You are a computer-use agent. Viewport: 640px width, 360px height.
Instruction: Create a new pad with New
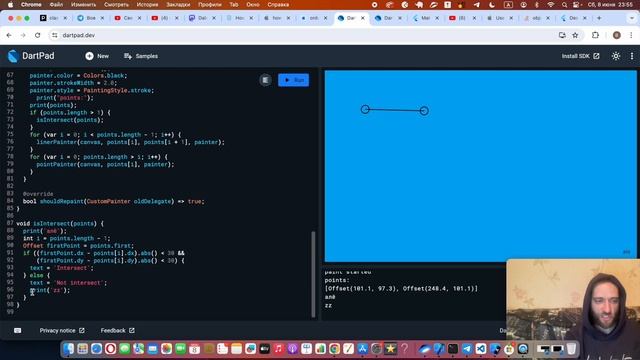click(x=97, y=56)
